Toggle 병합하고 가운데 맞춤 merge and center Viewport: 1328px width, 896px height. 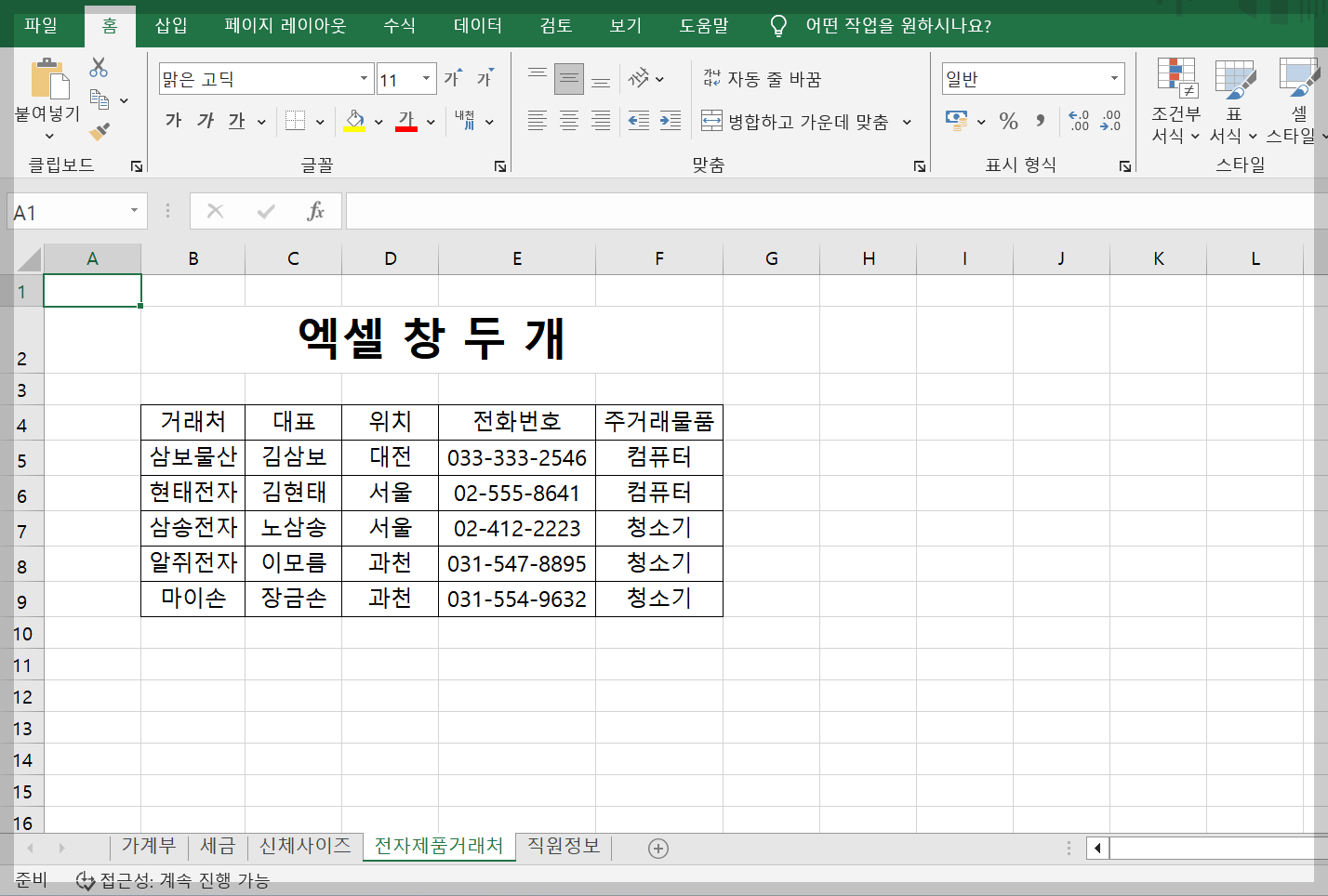point(800,121)
